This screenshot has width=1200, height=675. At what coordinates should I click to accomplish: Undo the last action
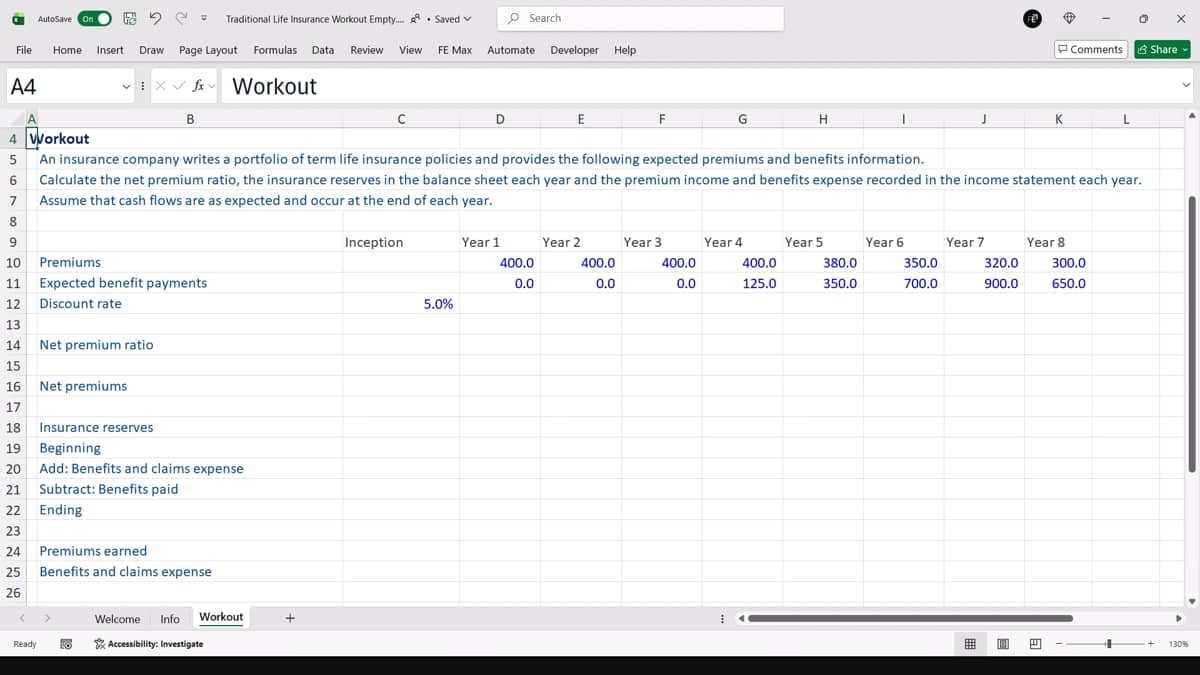(155, 18)
